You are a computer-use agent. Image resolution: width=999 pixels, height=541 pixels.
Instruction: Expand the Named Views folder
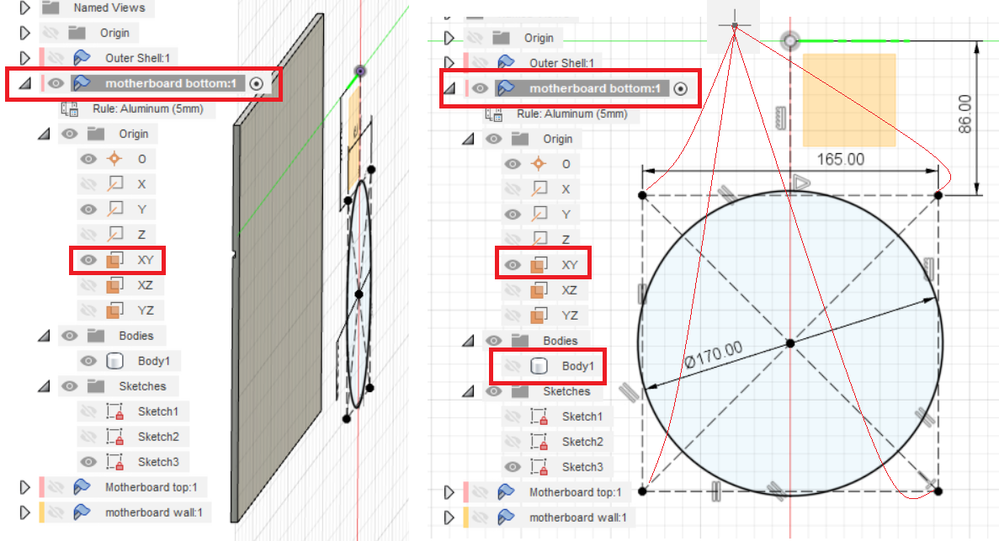(25, 8)
